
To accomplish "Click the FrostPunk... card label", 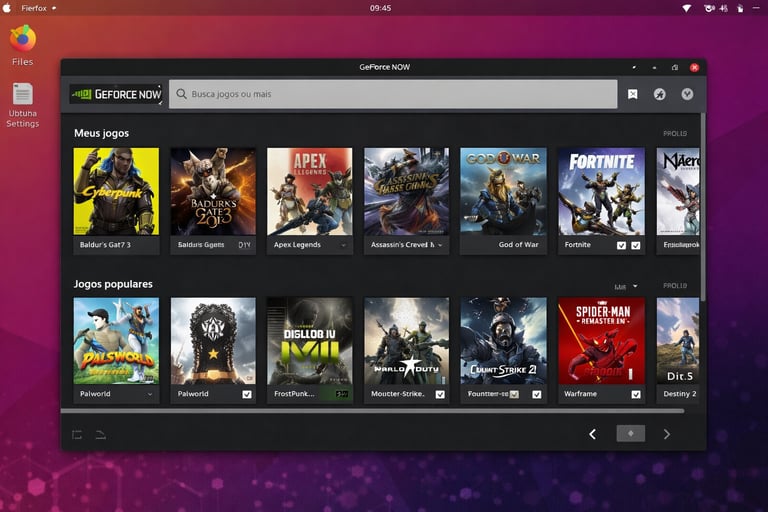I will (294, 394).
